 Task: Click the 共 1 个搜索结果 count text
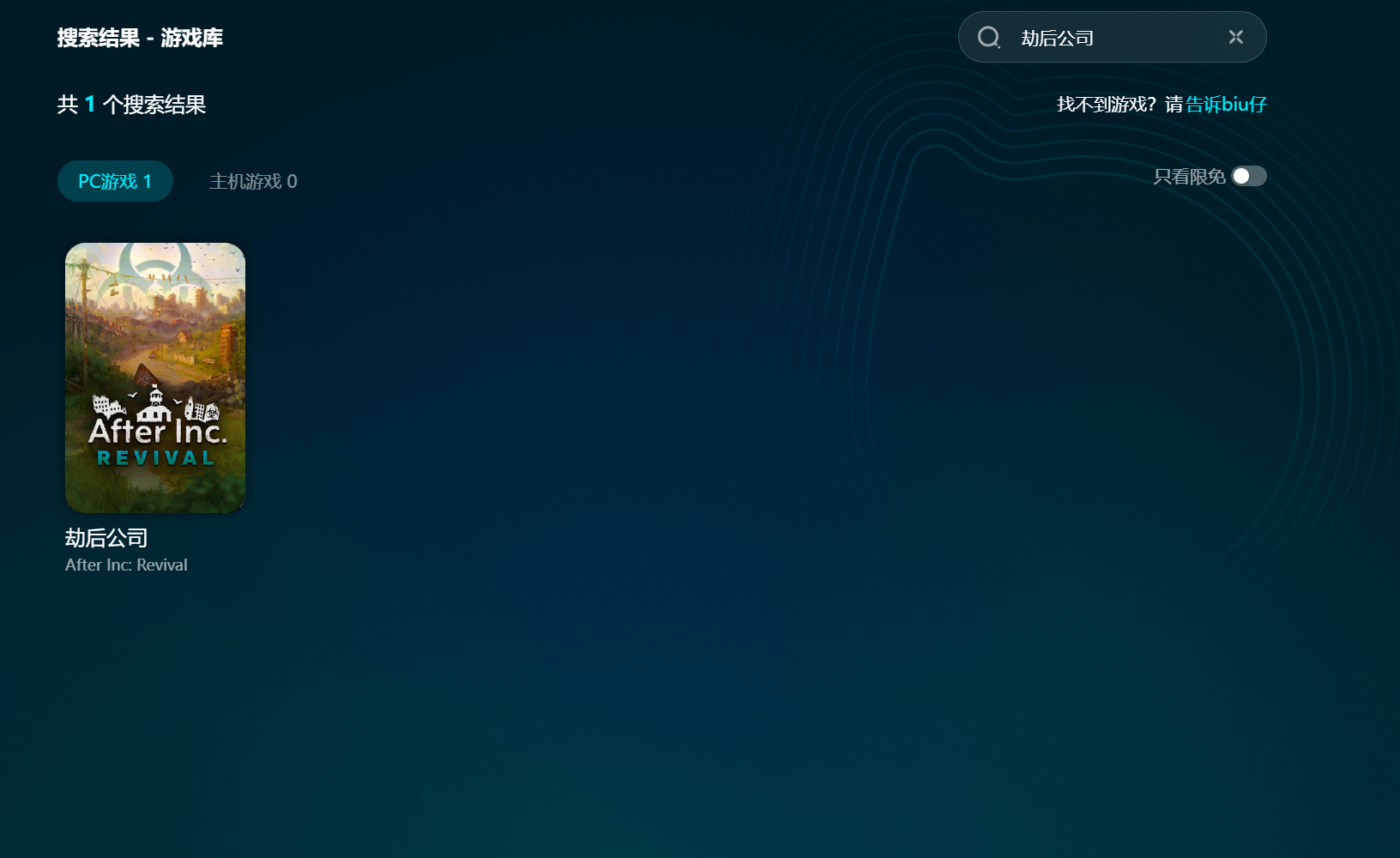pos(131,105)
